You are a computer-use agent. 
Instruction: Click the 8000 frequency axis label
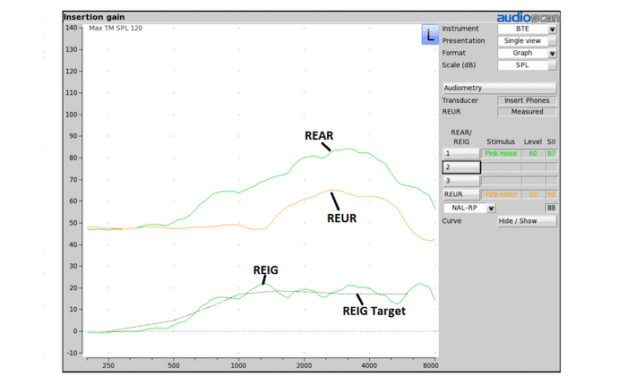pyautogui.click(x=430, y=366)
